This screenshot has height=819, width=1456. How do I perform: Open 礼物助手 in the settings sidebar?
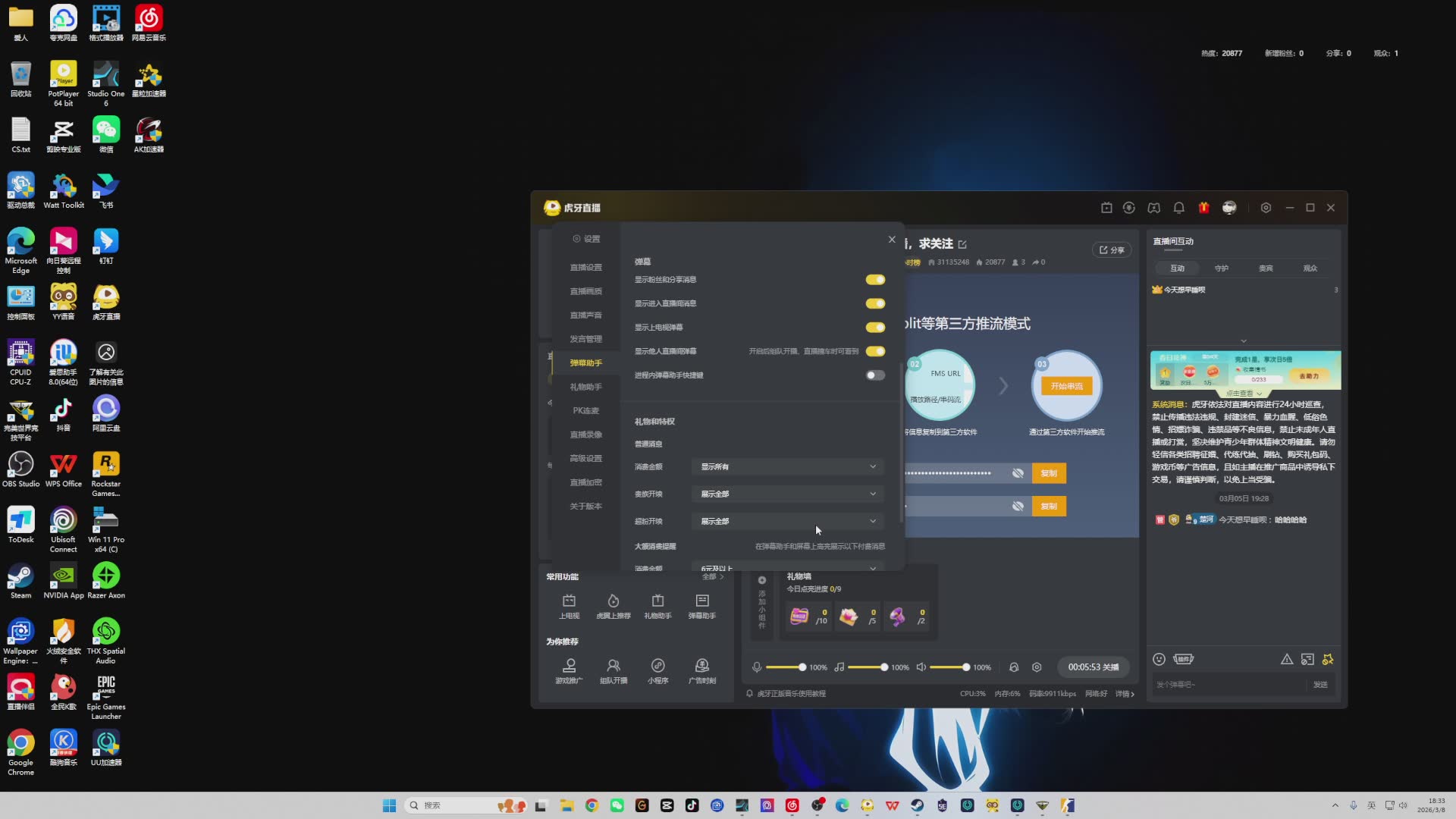point(585,387)
